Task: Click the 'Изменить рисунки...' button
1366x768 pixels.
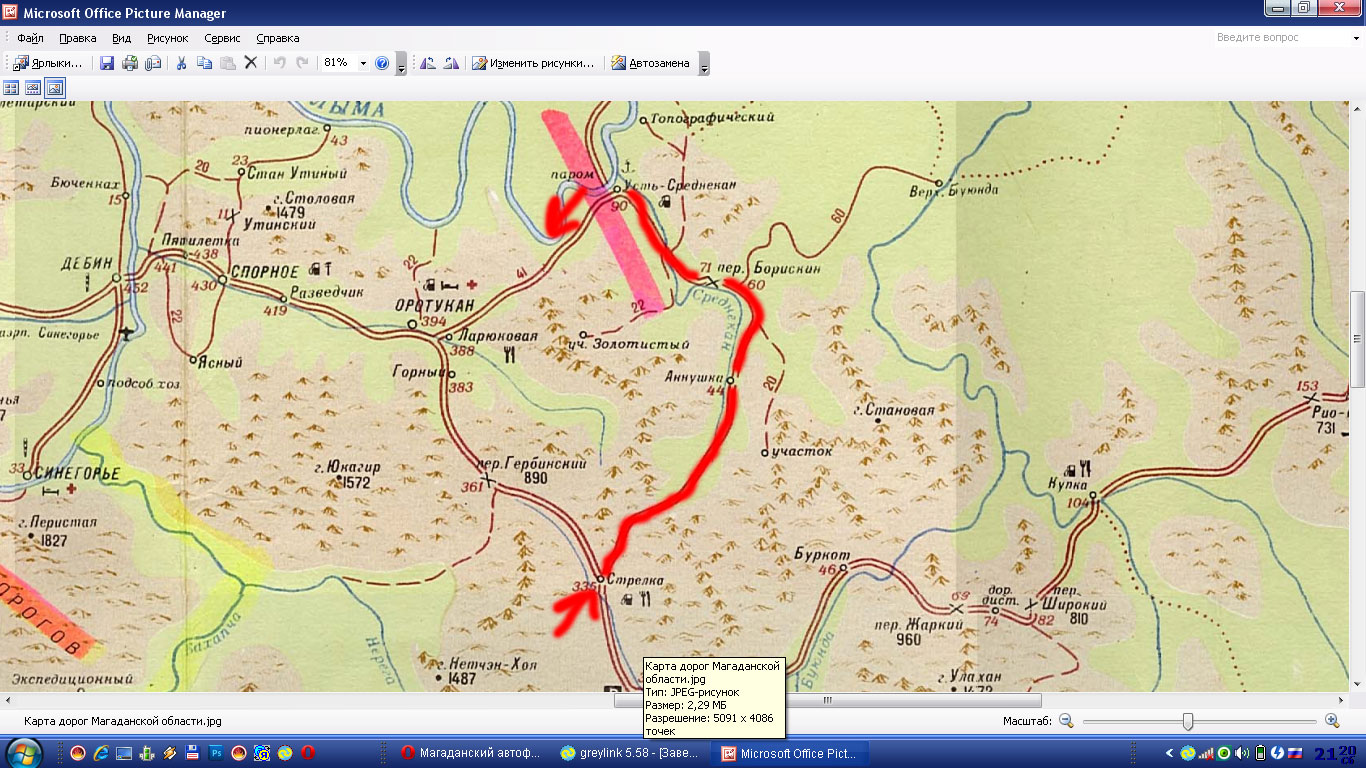Action: (532, 63)
